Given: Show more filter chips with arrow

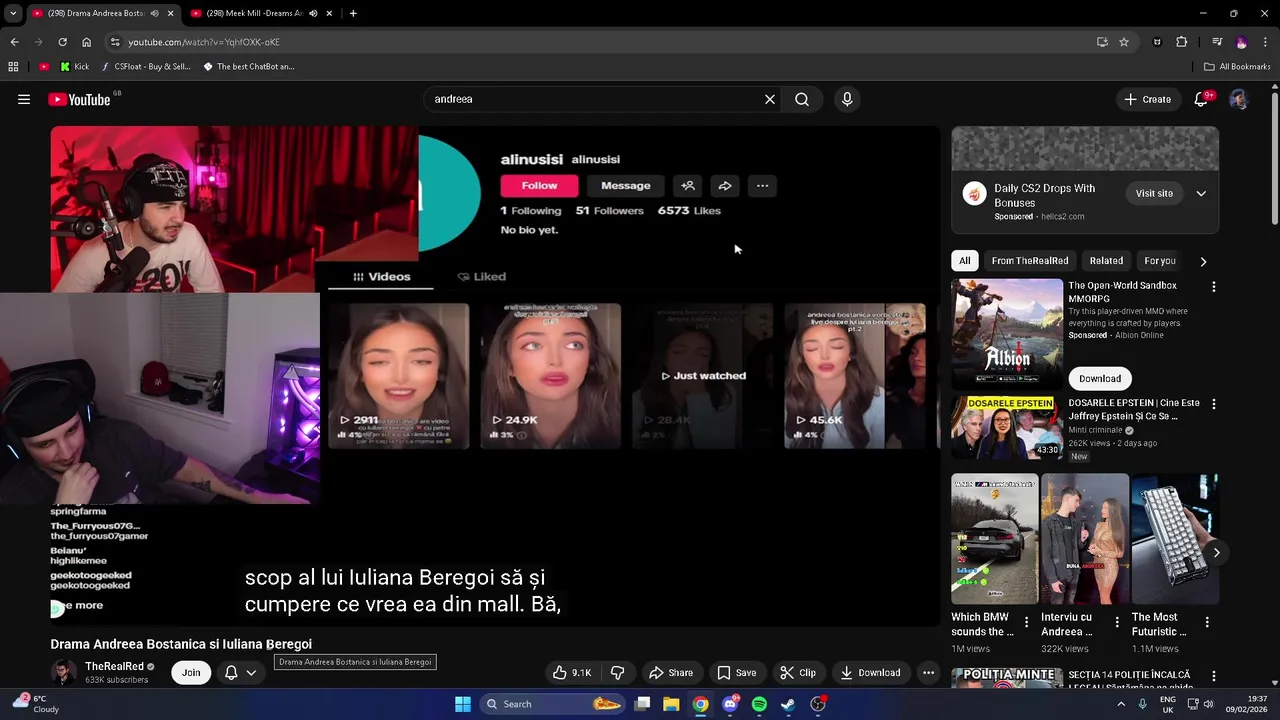Looking at the screenshot, I should pyautogui.click(x=1203, y=261).
